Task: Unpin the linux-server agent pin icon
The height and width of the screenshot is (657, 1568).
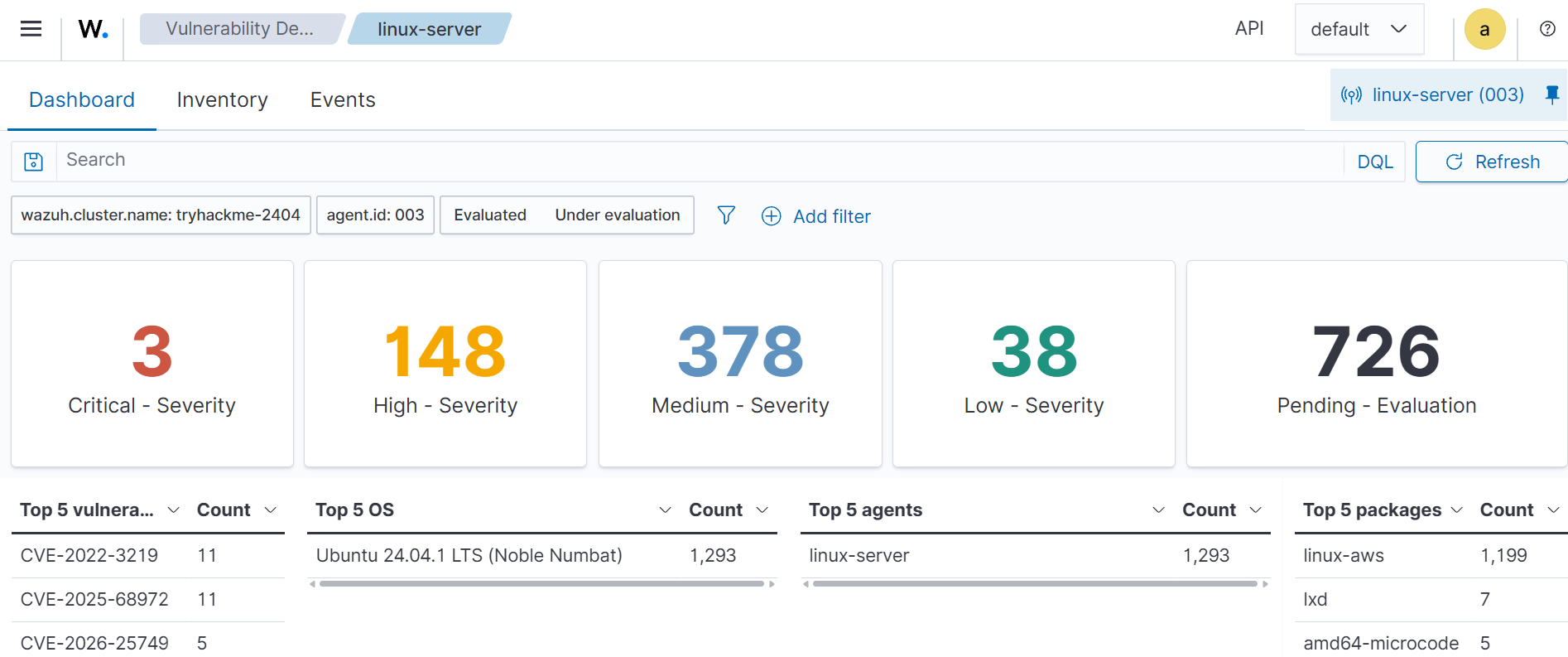Action: click(x=1552, y=94)
